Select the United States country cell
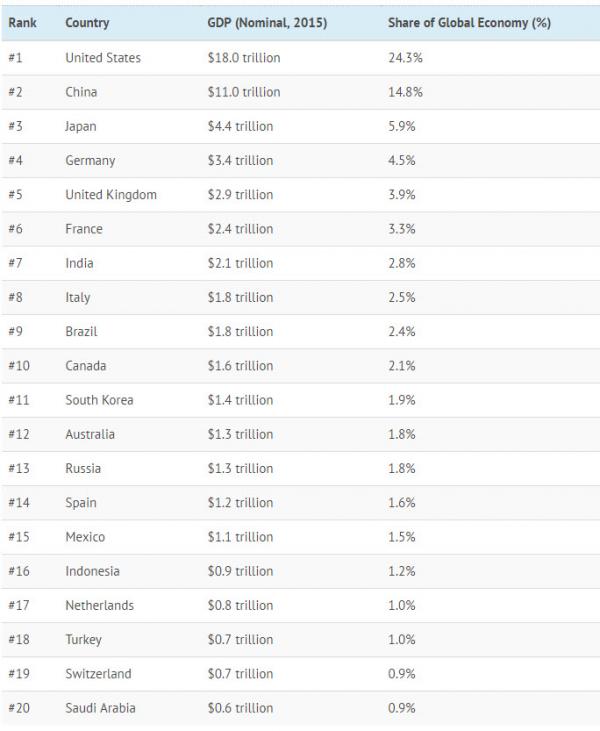This screenshot has width=600, height=731. coord(103,58)
